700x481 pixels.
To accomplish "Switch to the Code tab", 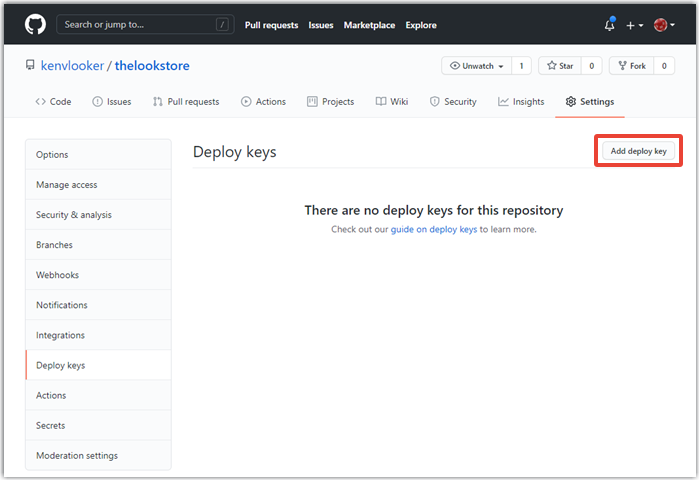I will 53,102.
